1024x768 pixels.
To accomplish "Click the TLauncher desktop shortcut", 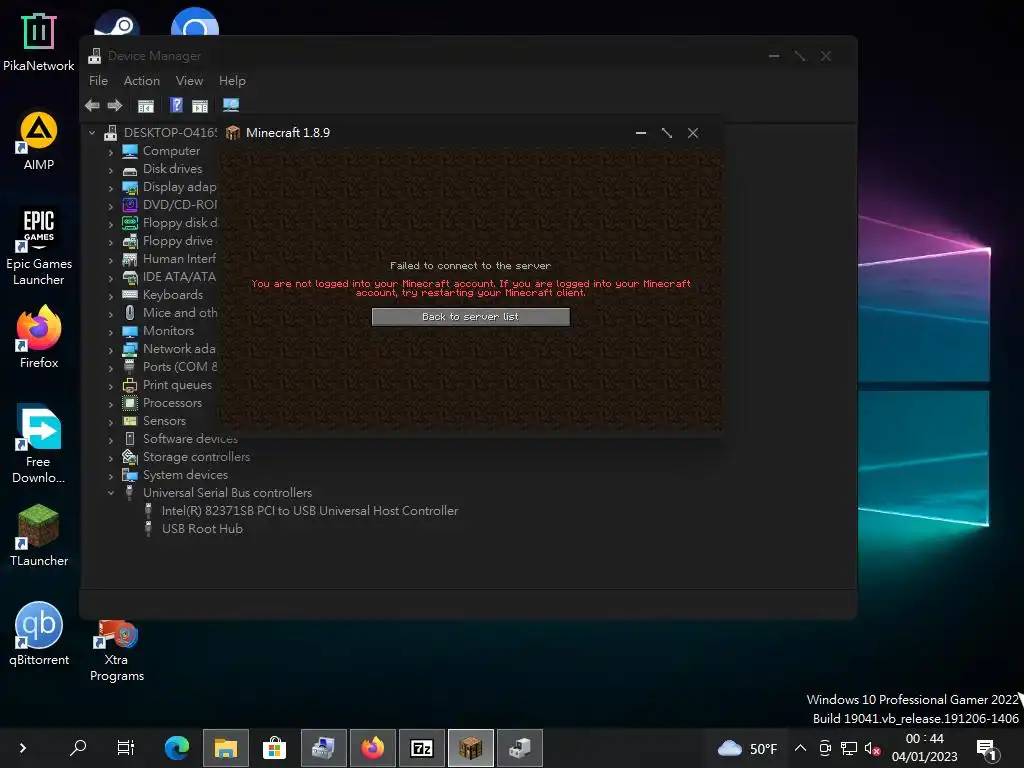I will (x=39, y=536).
